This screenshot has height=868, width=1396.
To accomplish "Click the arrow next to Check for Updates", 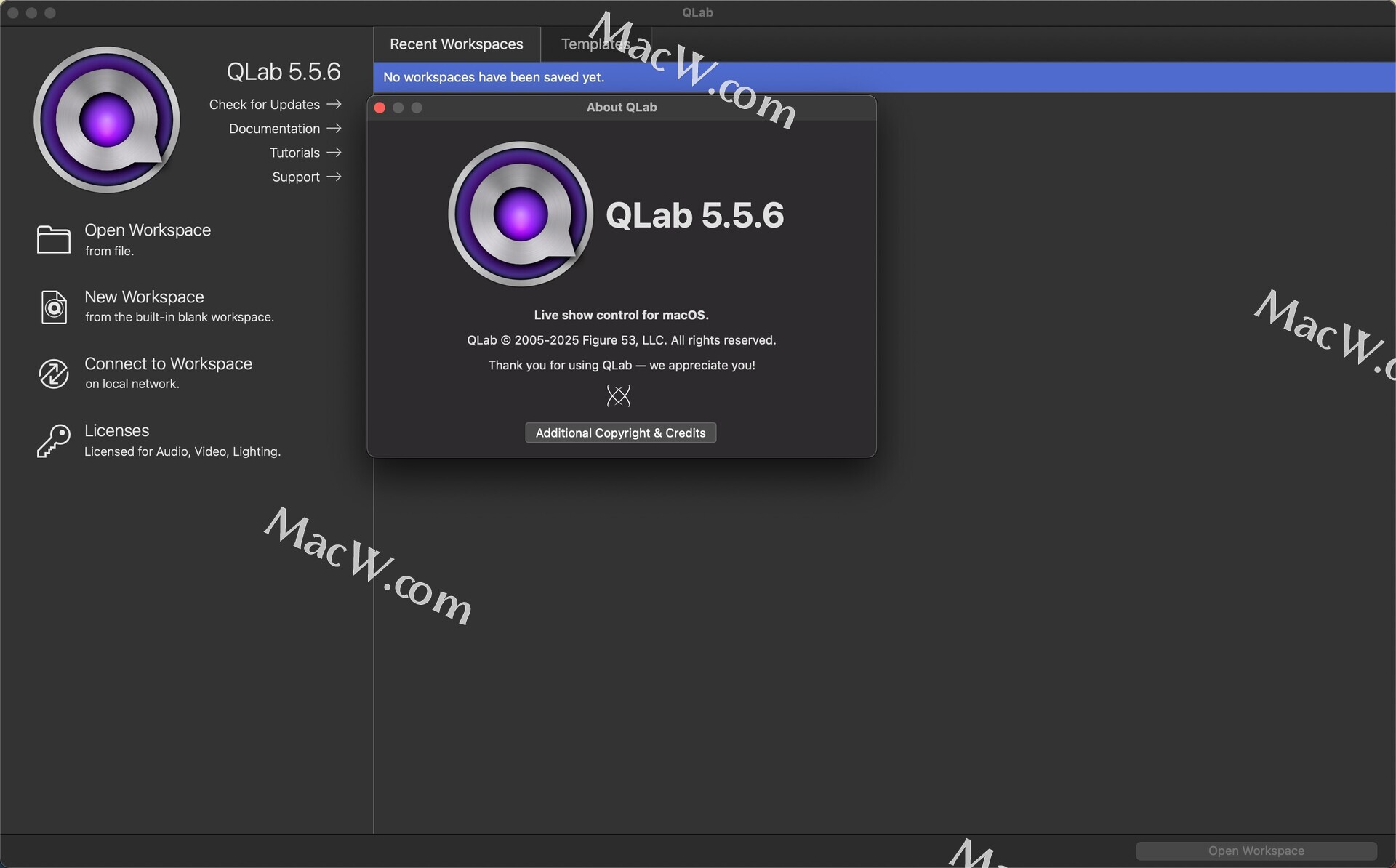I will pos(334,104).
